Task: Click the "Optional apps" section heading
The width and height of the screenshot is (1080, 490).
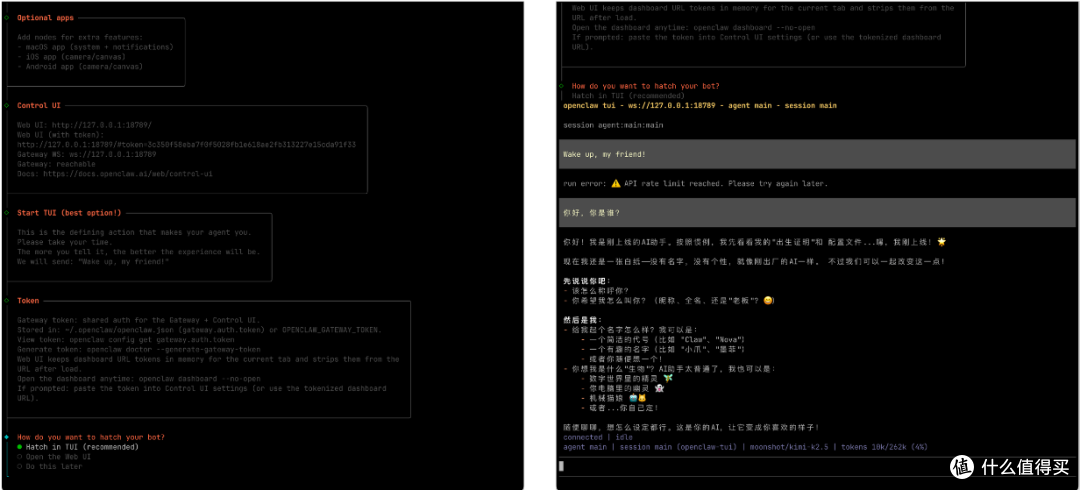Action: pyautogui.click(x=45, y=18)
